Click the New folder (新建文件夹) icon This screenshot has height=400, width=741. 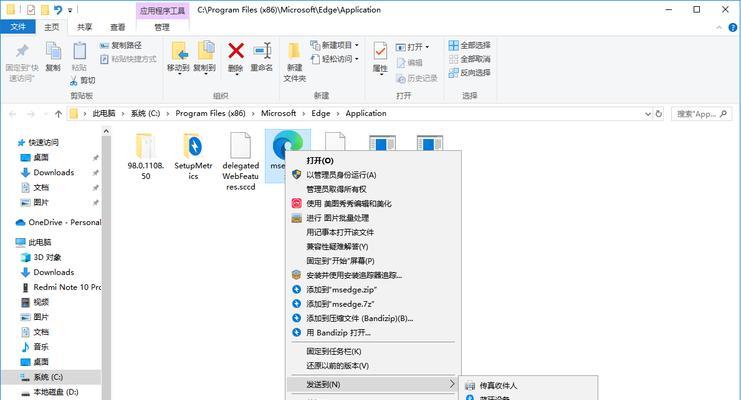point(294,51)
